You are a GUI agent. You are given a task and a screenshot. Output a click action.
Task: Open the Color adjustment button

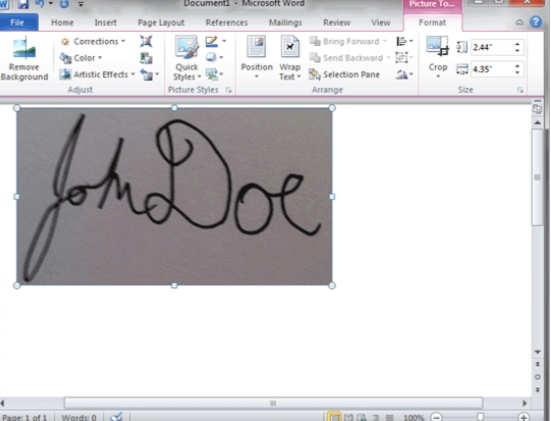pos(81,58)
